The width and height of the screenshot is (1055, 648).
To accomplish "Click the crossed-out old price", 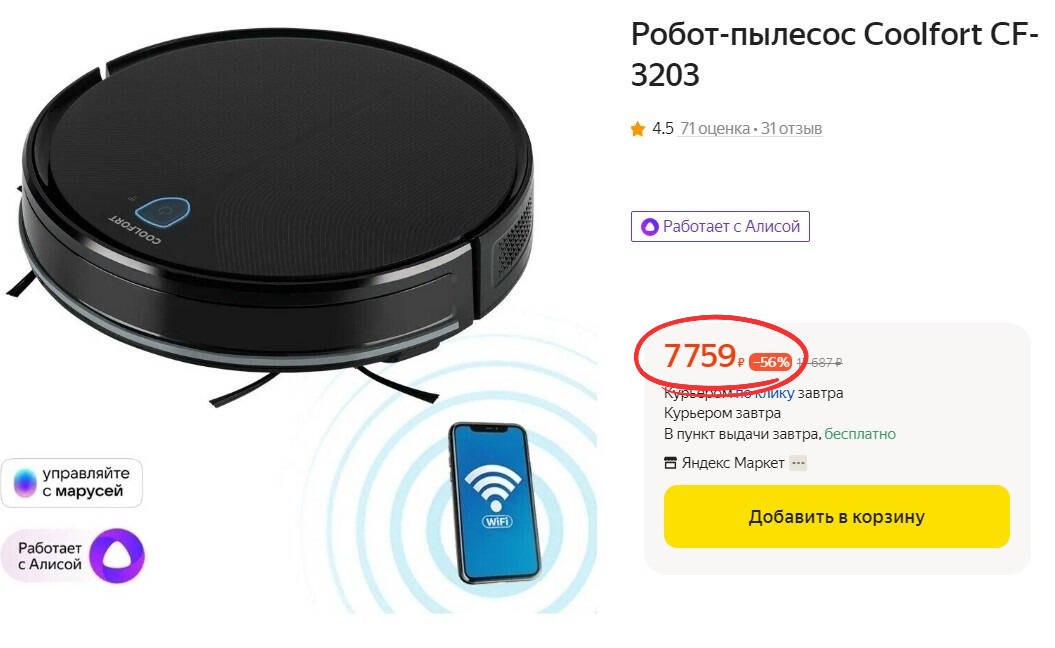I will click(x=819, y=363).
